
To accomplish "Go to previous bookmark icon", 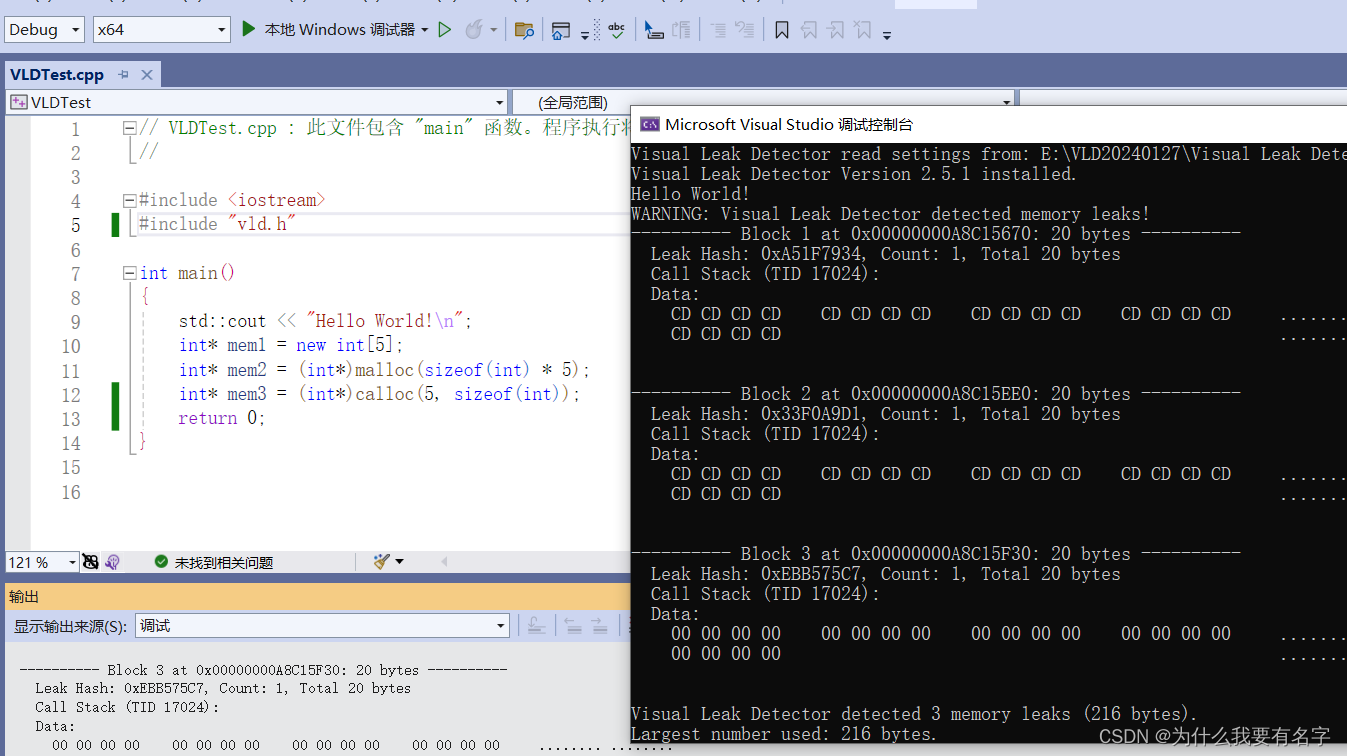I will click(x=809, y=30).
